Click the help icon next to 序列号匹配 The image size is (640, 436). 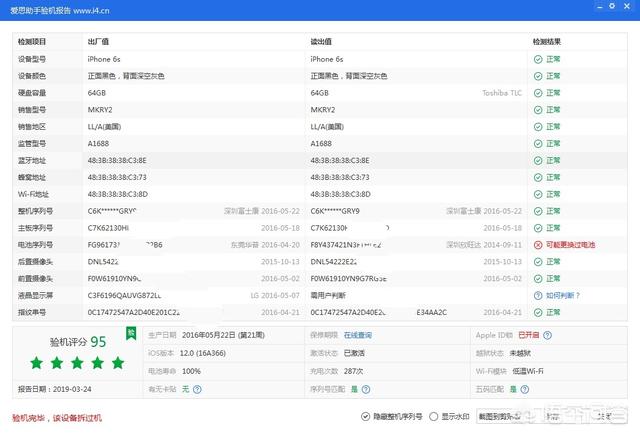pyautogui.click(x=366, y=389)
